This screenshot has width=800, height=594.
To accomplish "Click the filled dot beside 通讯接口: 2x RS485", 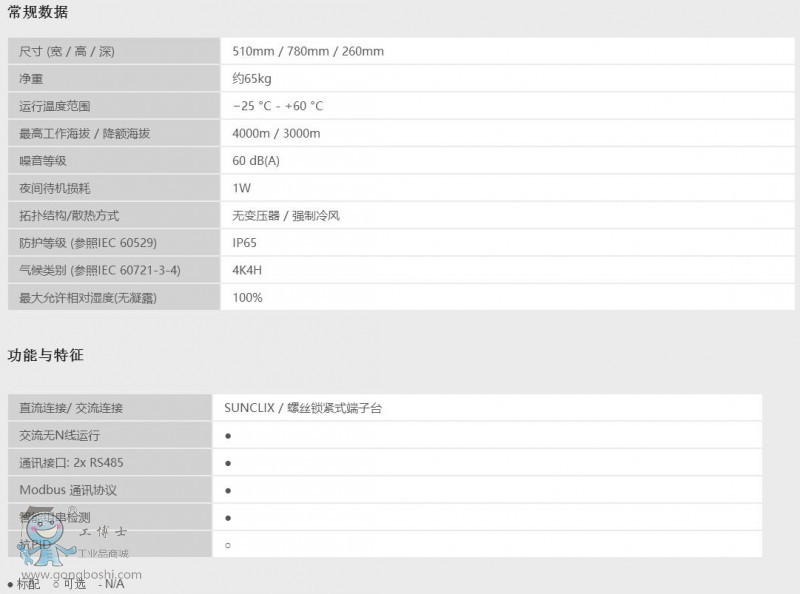I will click(x=228, y=463).
